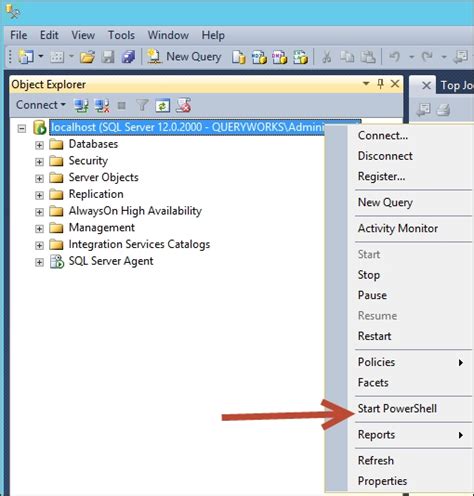Click the Save All icon
This screenshot has width=474, height=496.
[x=128, y=57]
